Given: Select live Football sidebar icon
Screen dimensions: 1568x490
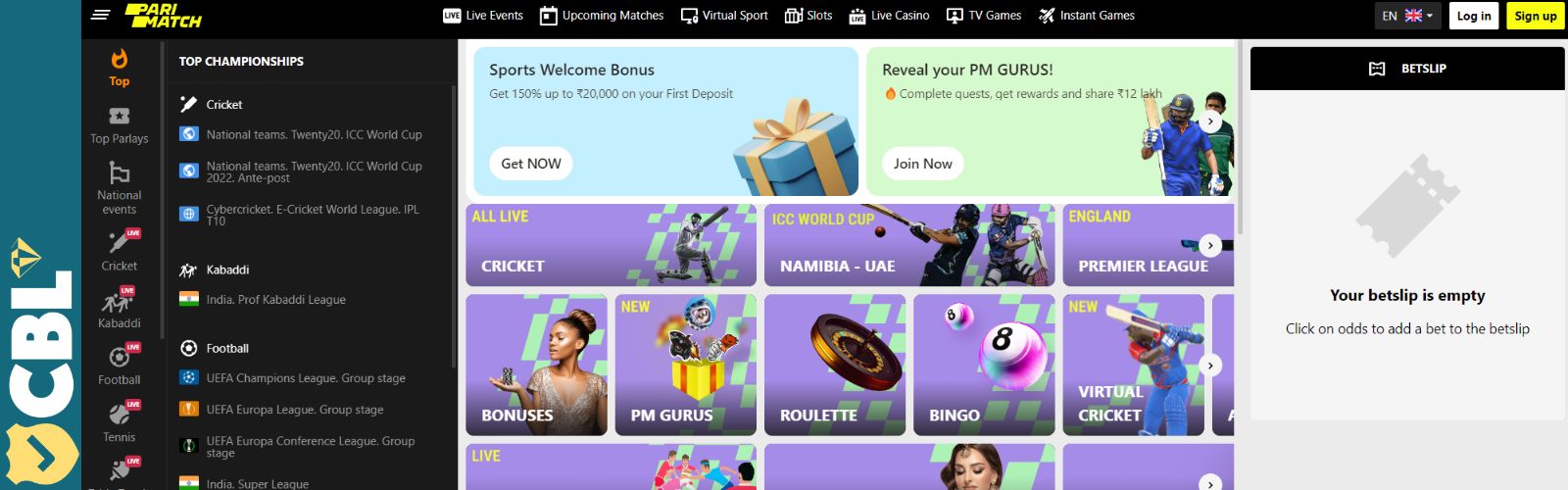Looking at the screenshot, I should 122,356.
